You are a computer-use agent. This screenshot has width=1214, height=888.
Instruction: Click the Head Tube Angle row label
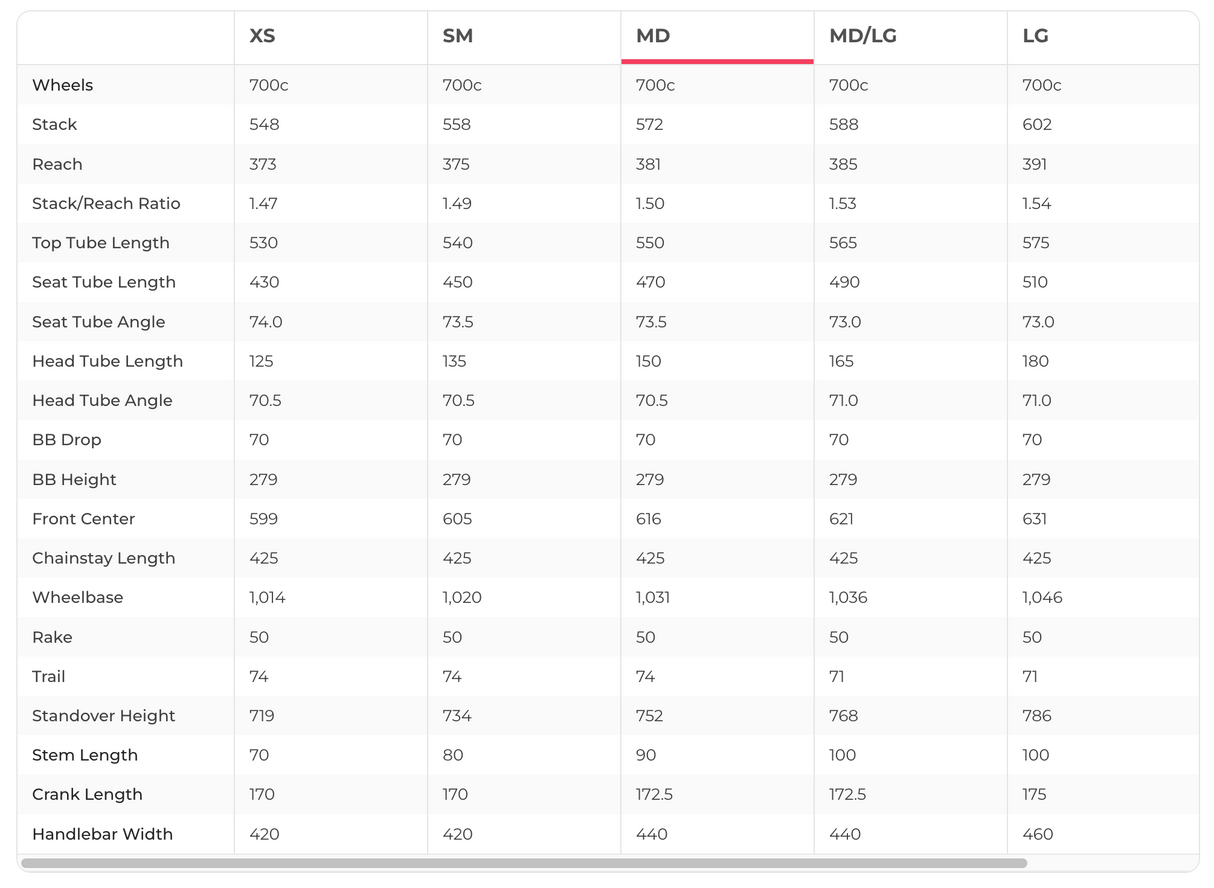click(102, 400)
